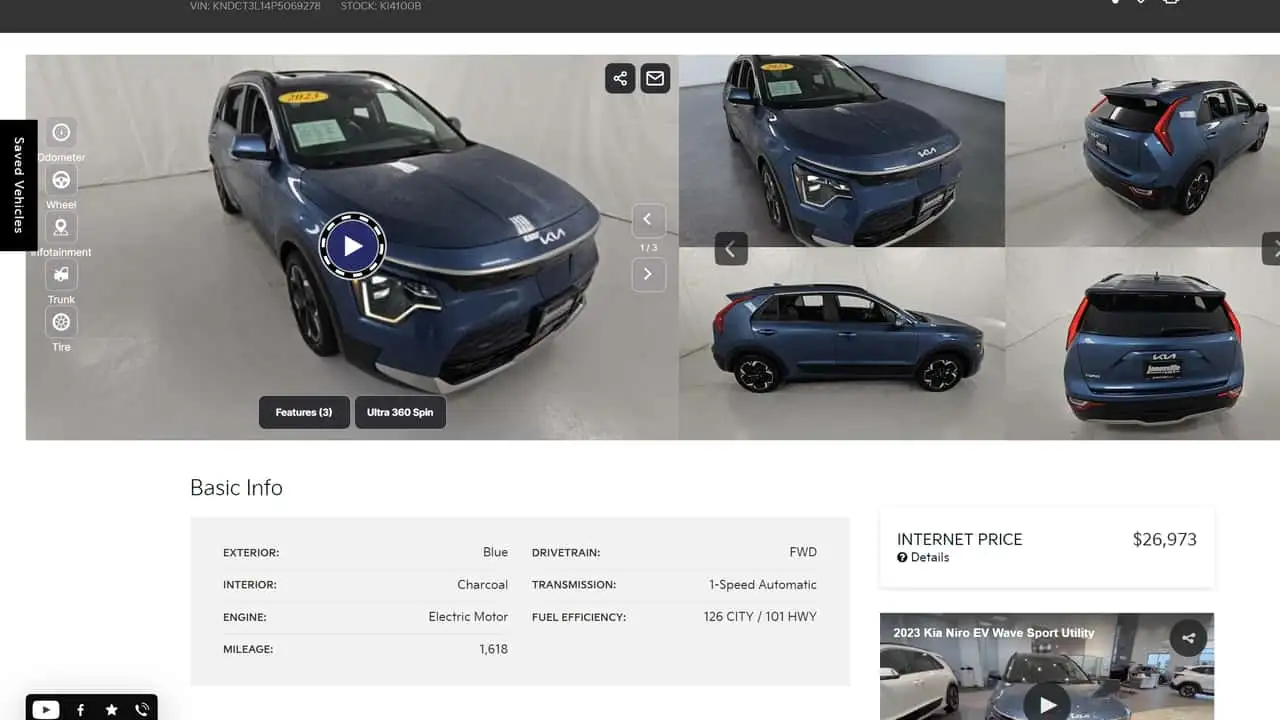Click the engine value Electric Motor
This screenshot has height=720, width=1280.
tap(468, 617)
